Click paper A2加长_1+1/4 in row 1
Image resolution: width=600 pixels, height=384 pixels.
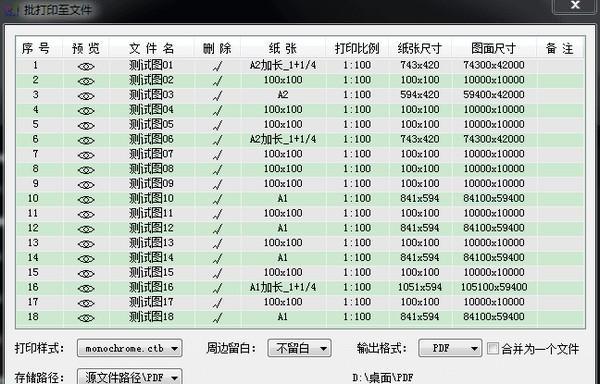283,65
